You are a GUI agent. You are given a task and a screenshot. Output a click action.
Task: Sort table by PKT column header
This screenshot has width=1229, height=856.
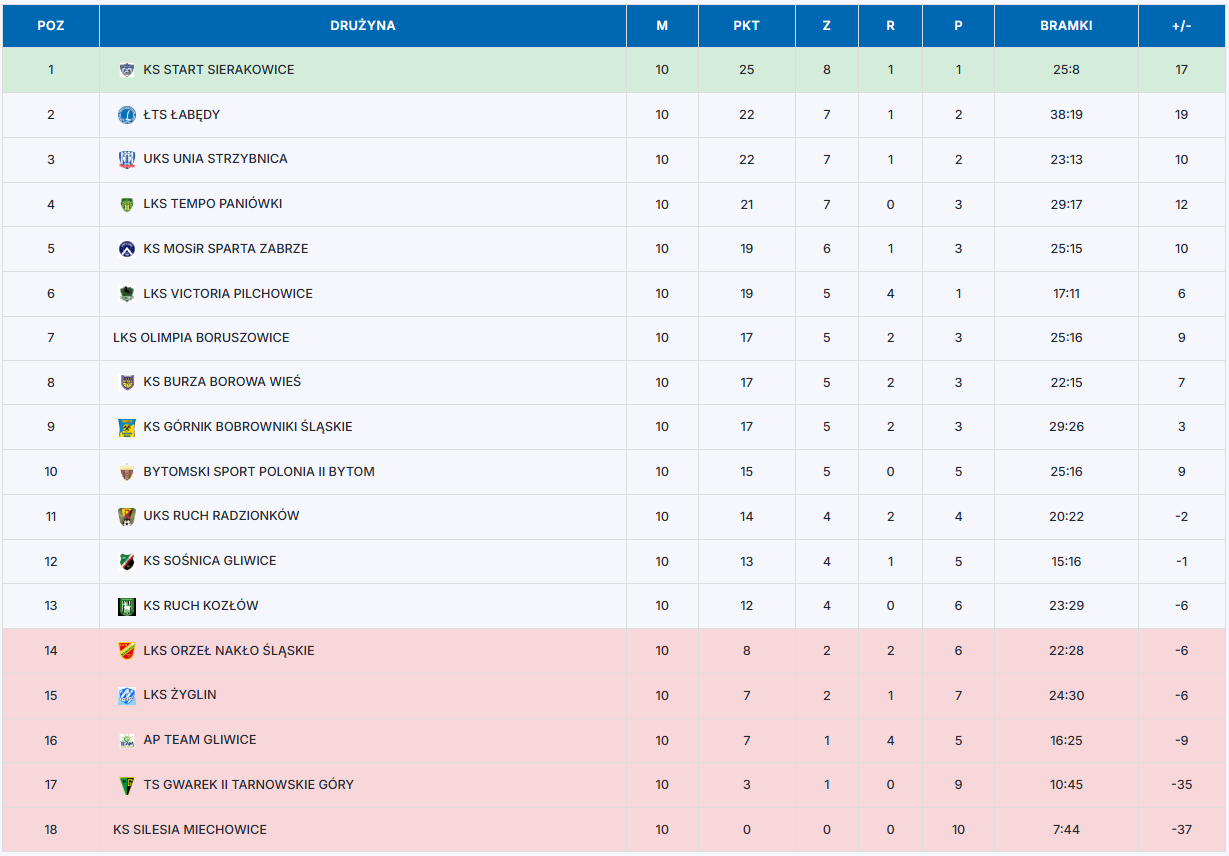click(746, 26)
